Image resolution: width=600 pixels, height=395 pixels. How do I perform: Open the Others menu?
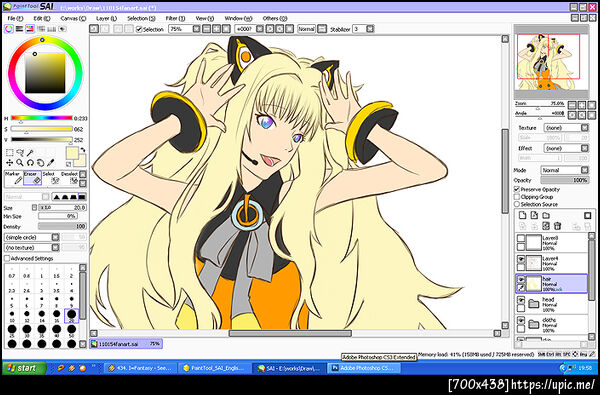click(x=275, y=18)
